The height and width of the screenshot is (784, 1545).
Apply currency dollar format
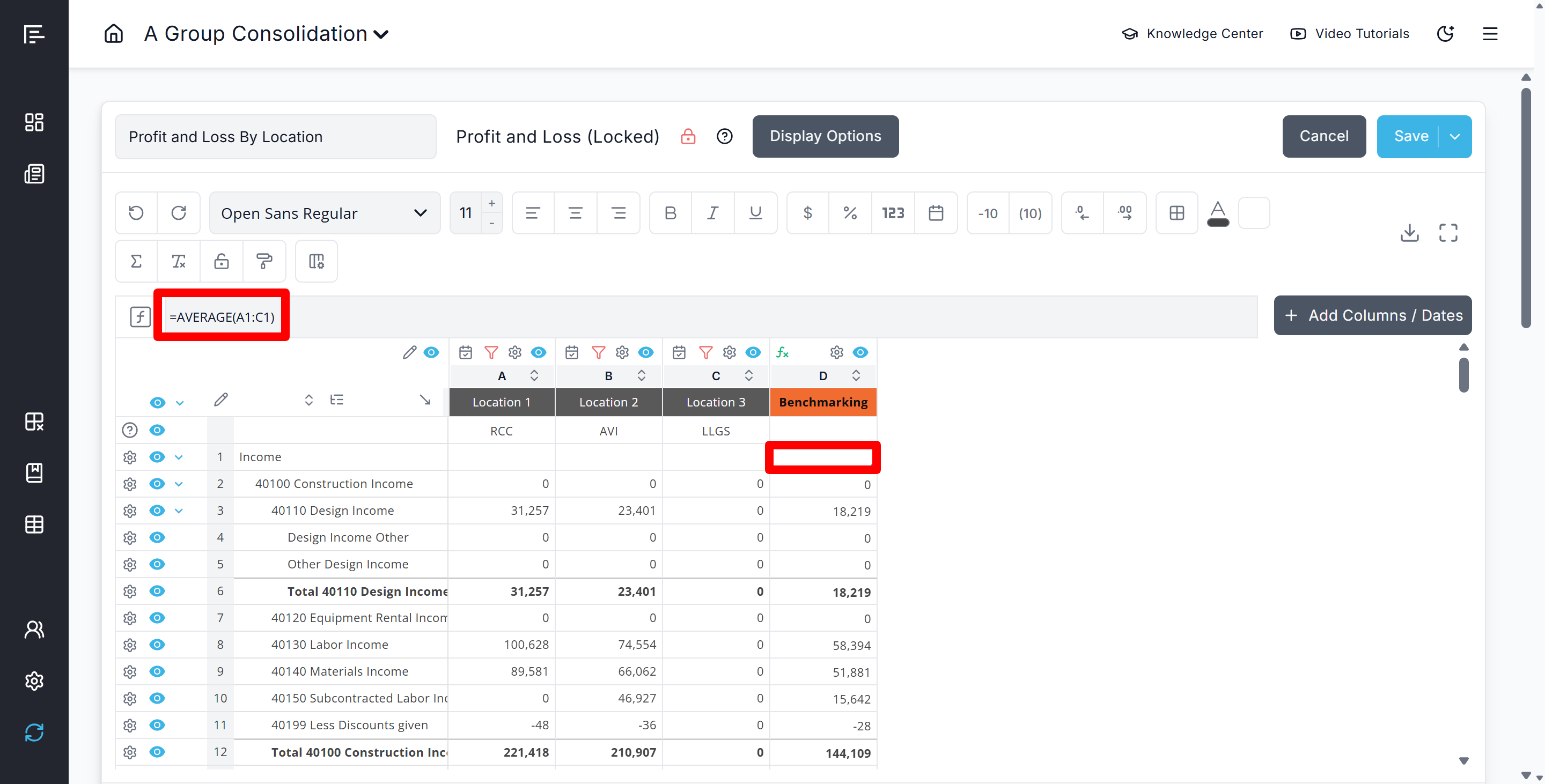(x=807, y=213)
